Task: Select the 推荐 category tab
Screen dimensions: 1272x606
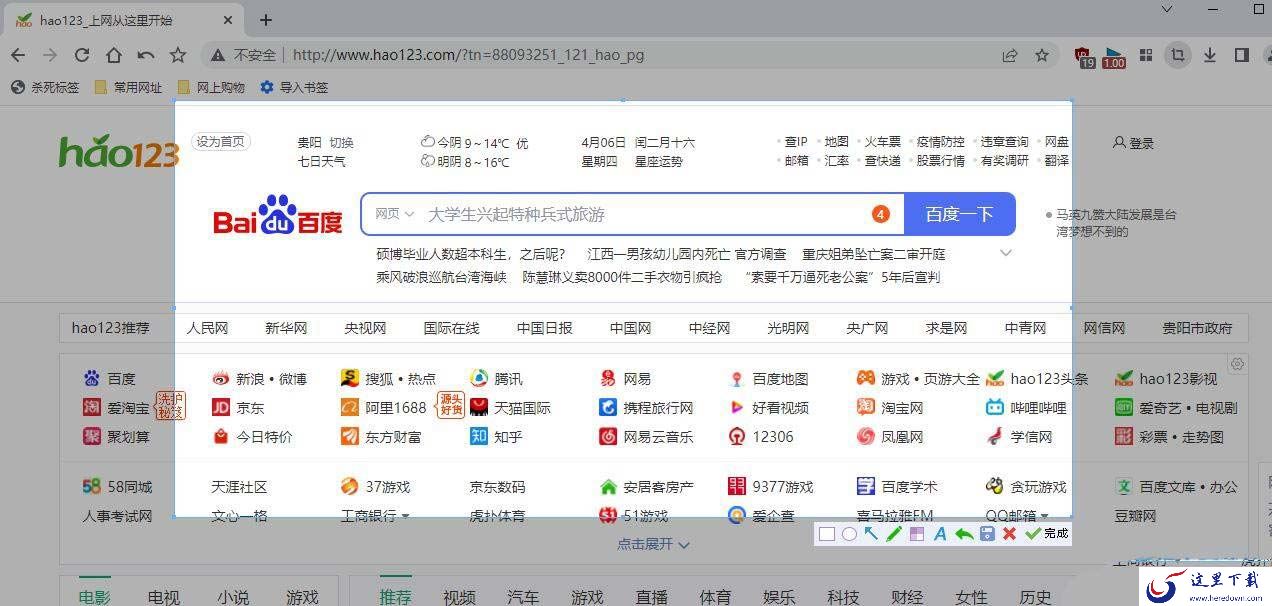Action: coord(395,596)
